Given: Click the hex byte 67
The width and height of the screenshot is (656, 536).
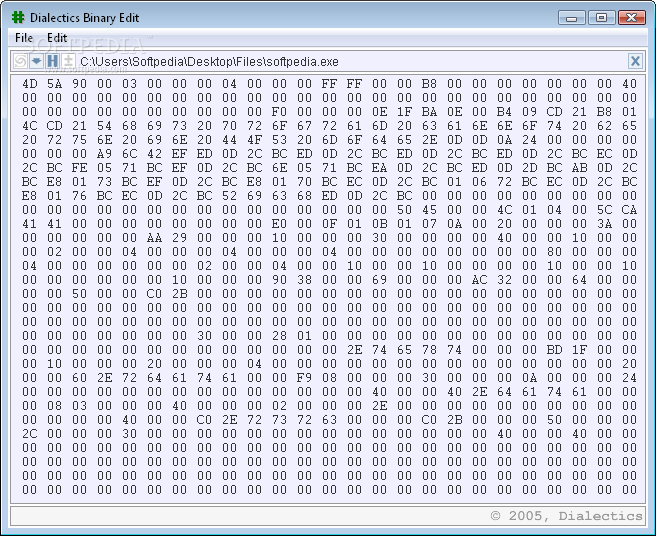Looking at the screenshot, I should (304, 126).
